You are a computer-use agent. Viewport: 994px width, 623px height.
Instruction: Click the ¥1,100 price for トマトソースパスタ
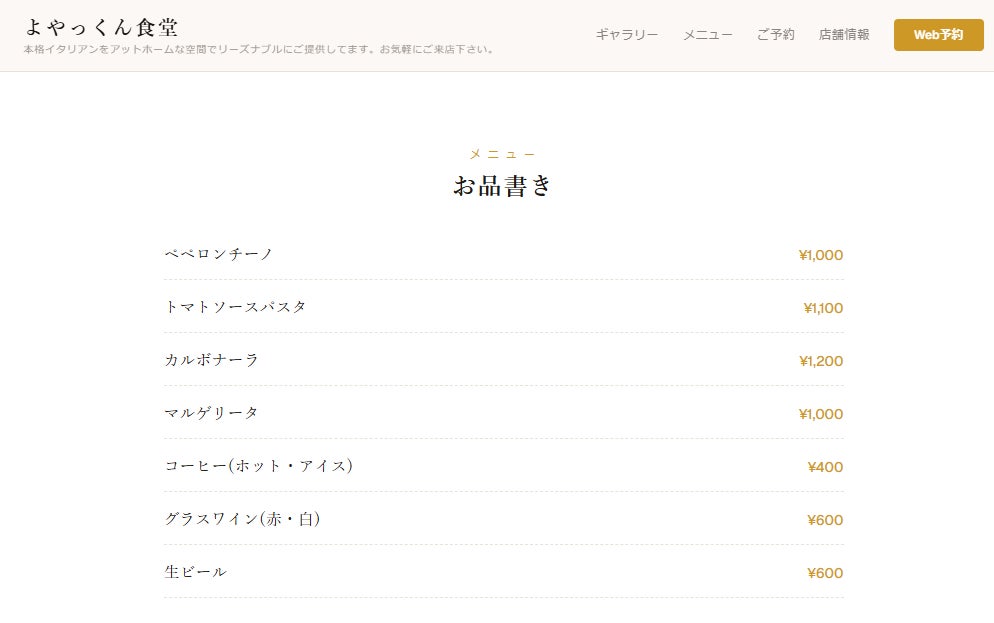823,308
